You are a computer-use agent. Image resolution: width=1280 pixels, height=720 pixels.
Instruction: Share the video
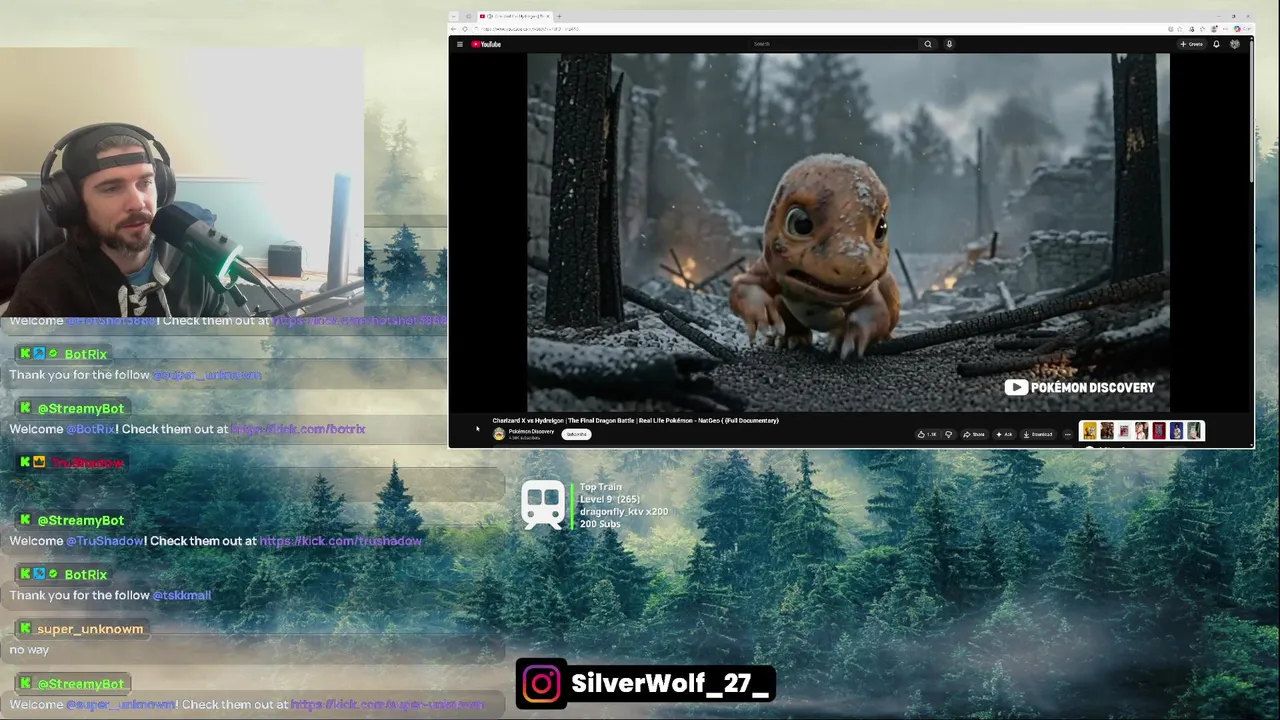(x=974, y=434)
